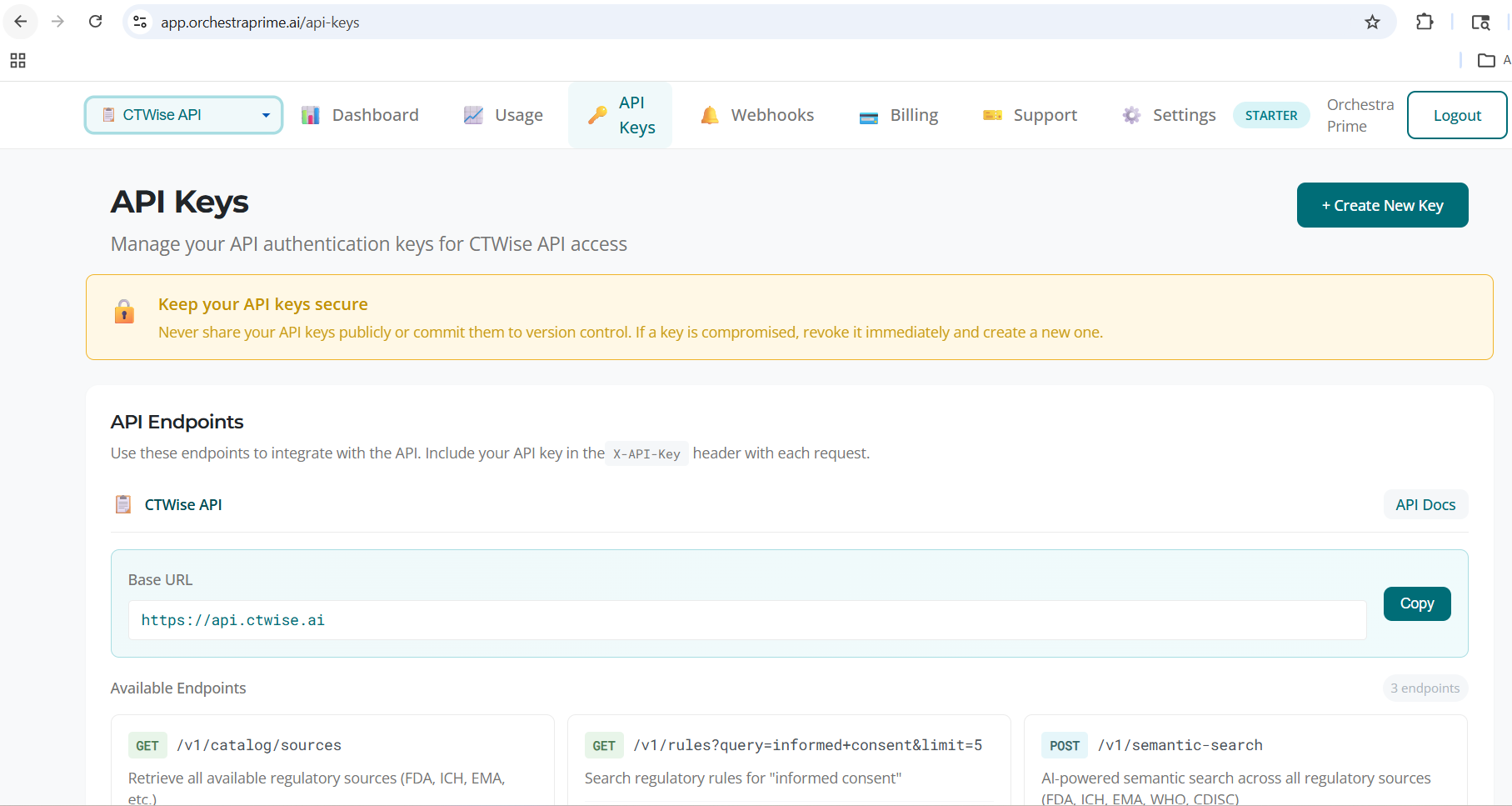Click the Logout button
This screenshot has width=1512, height=806.
1457,115
